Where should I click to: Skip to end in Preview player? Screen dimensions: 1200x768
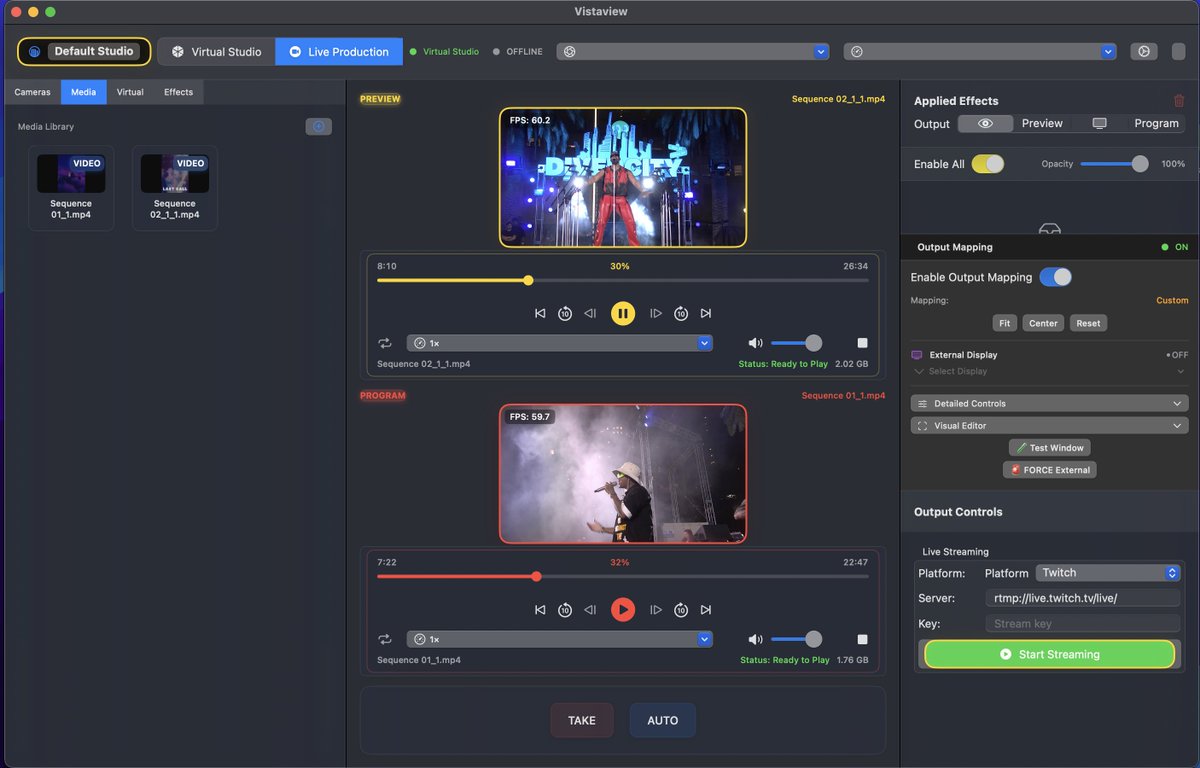(706, 313)
